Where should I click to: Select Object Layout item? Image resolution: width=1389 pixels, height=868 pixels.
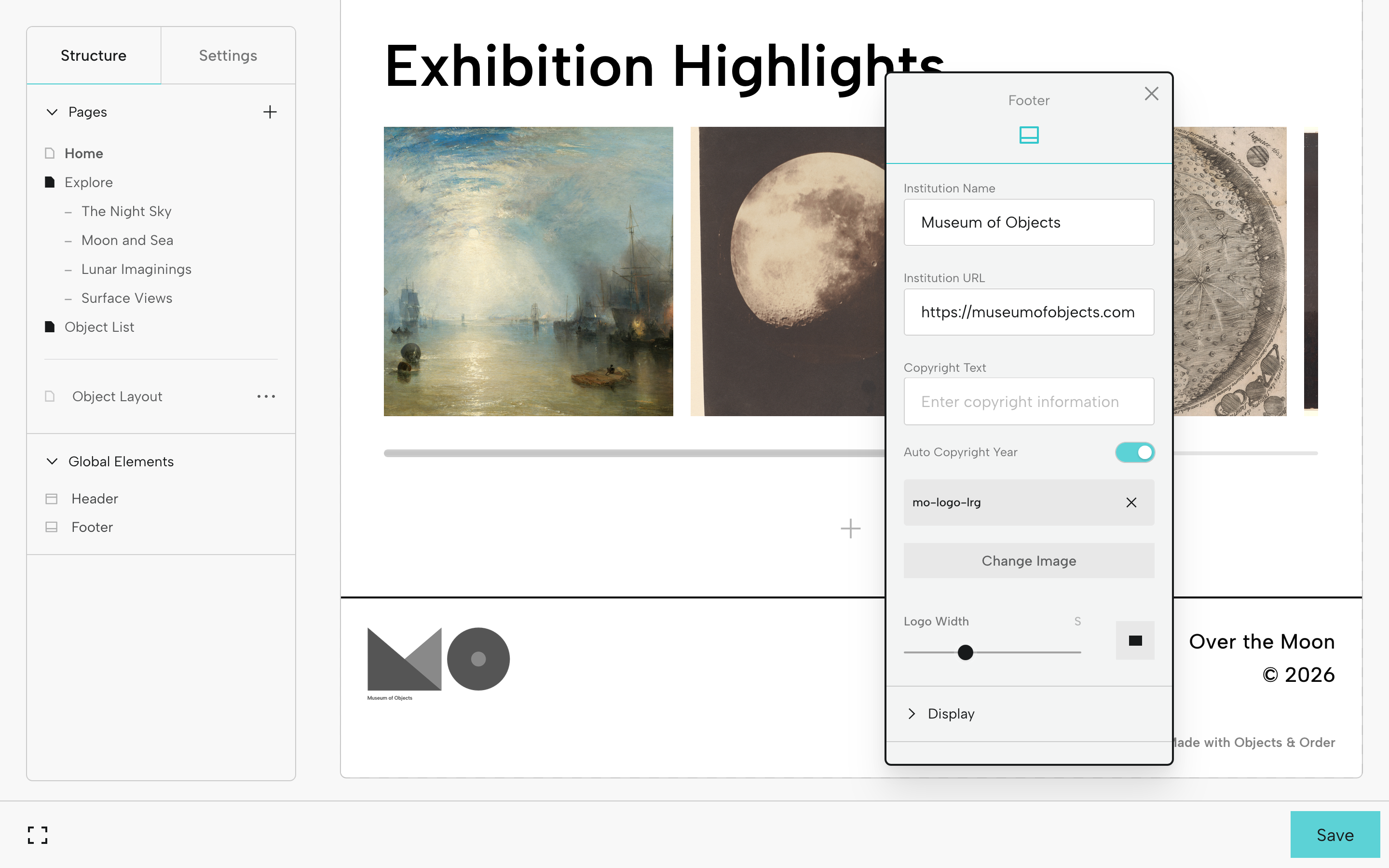(x=117, y=396)
